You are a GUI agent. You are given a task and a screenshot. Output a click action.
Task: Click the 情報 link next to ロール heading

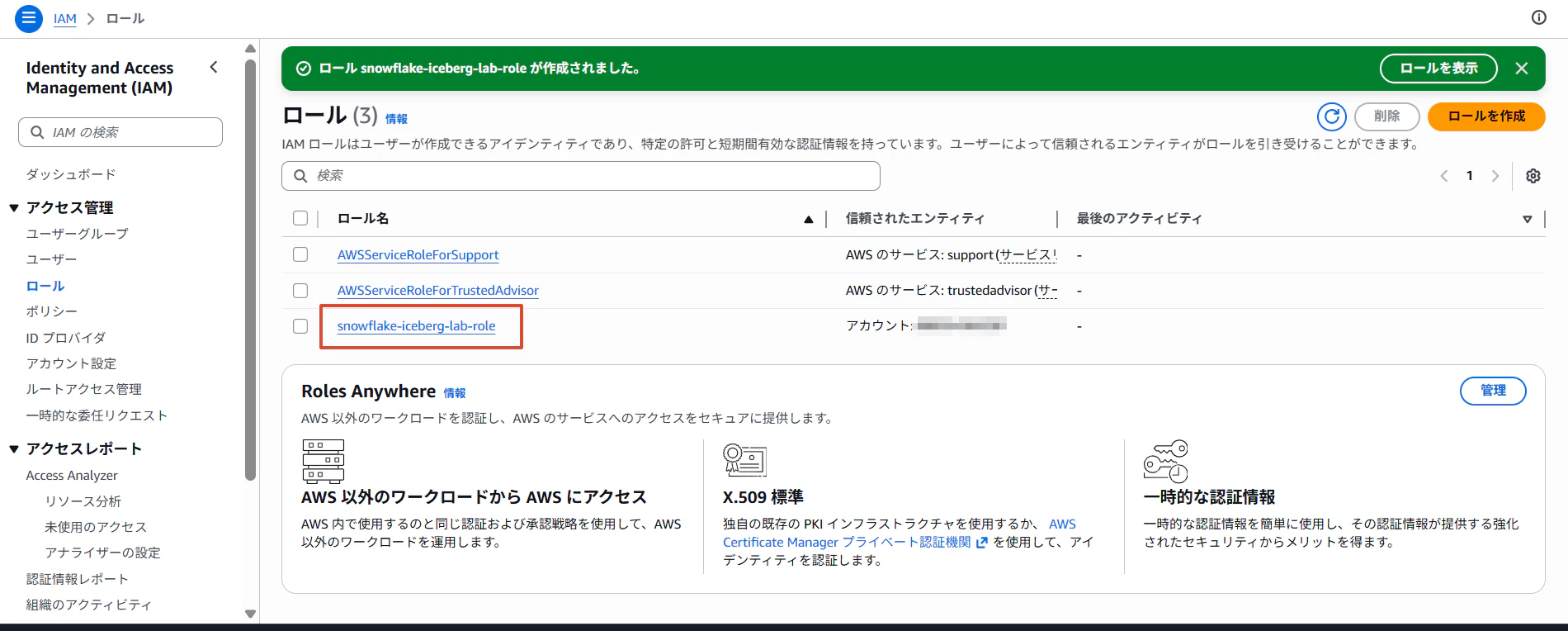pyautogui.click(x=396, y=119)
